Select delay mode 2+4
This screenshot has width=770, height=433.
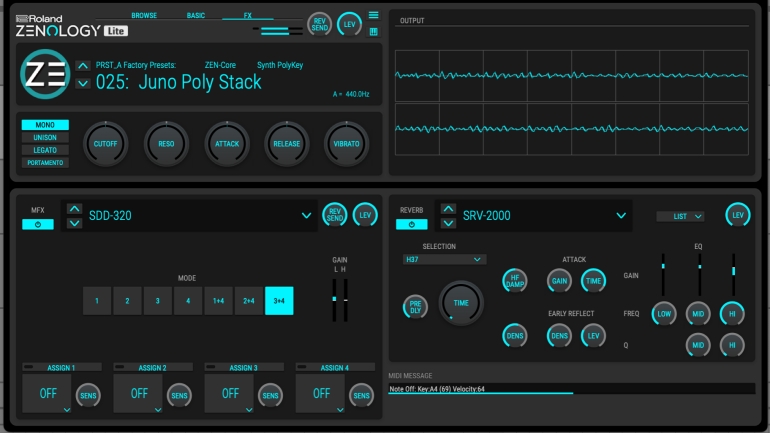pyautogui.click(x=248, y=300)
